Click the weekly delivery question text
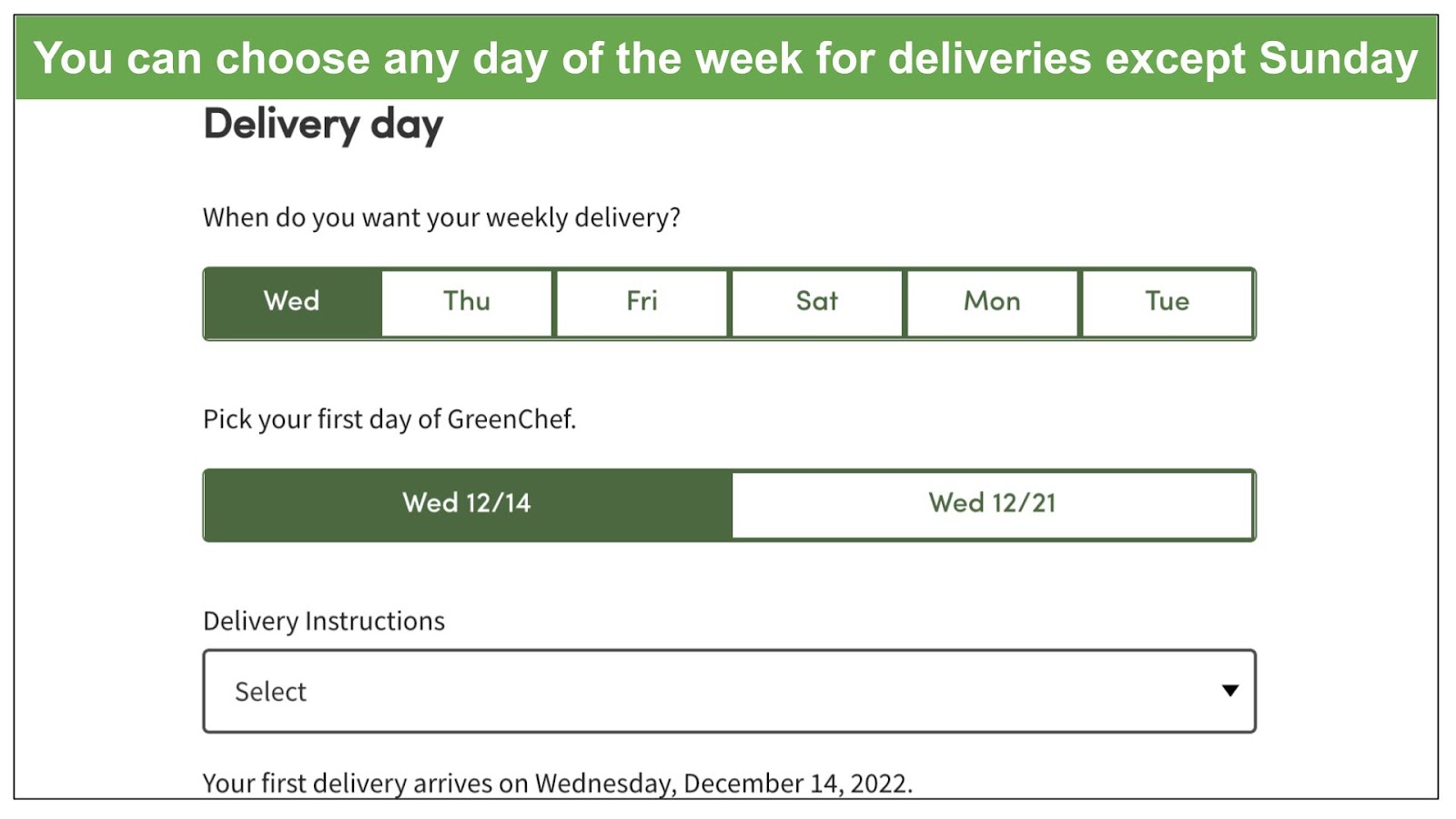Viewport: 1456px width, 819px height. [x=441, y=217]
